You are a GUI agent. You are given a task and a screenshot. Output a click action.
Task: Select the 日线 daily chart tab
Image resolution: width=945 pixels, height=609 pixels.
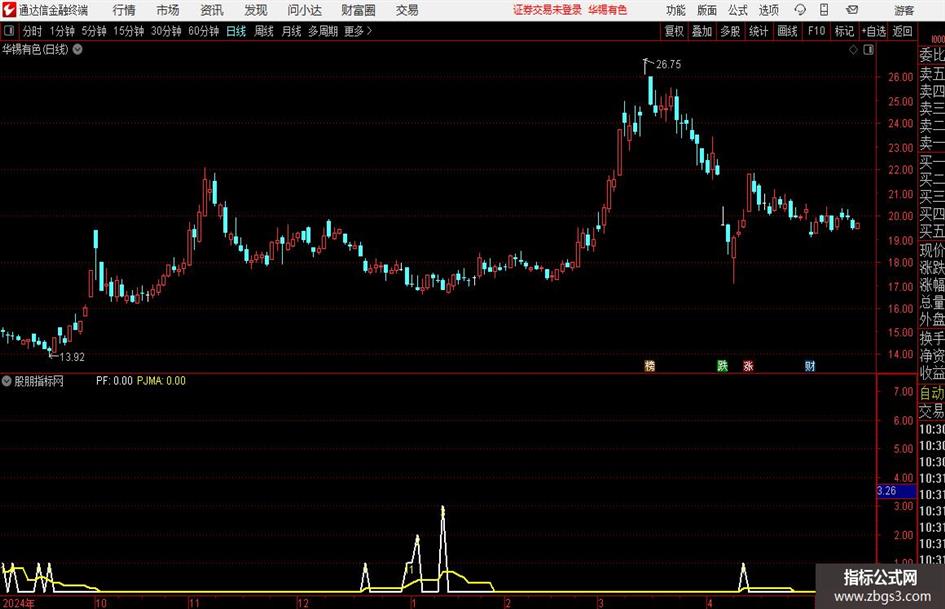[x=236, y=31]
